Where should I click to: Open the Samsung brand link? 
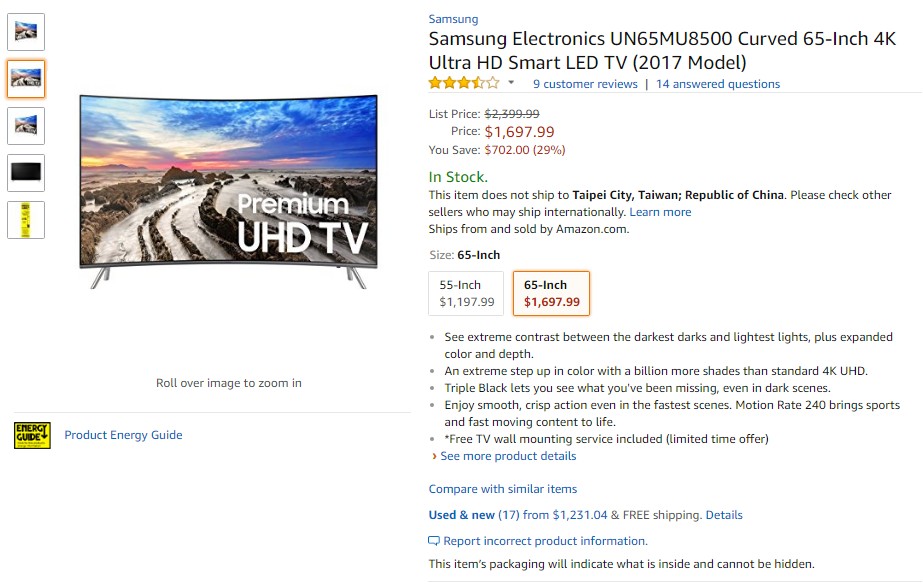coord(453,19)
